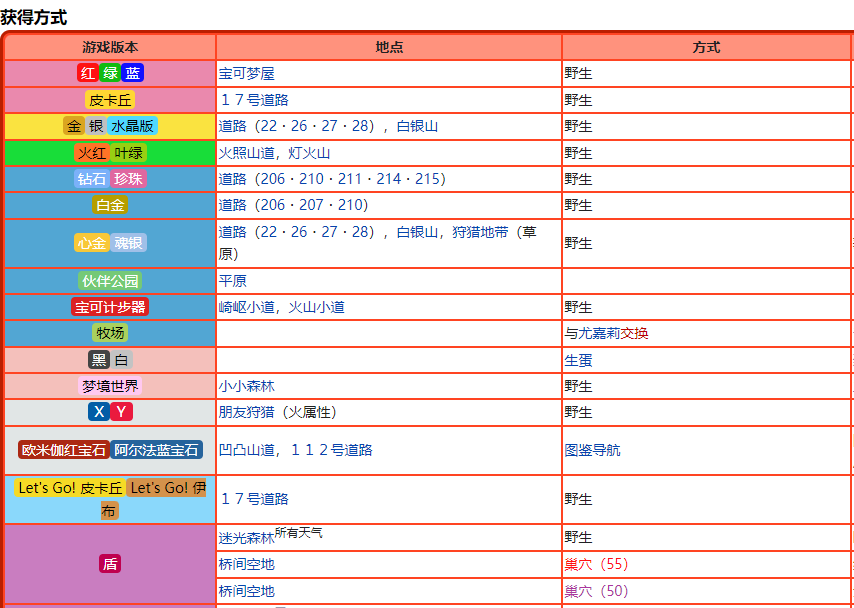
Task: Click the 方式 column header
Action: pyautogui.click(x=706, y=47)
